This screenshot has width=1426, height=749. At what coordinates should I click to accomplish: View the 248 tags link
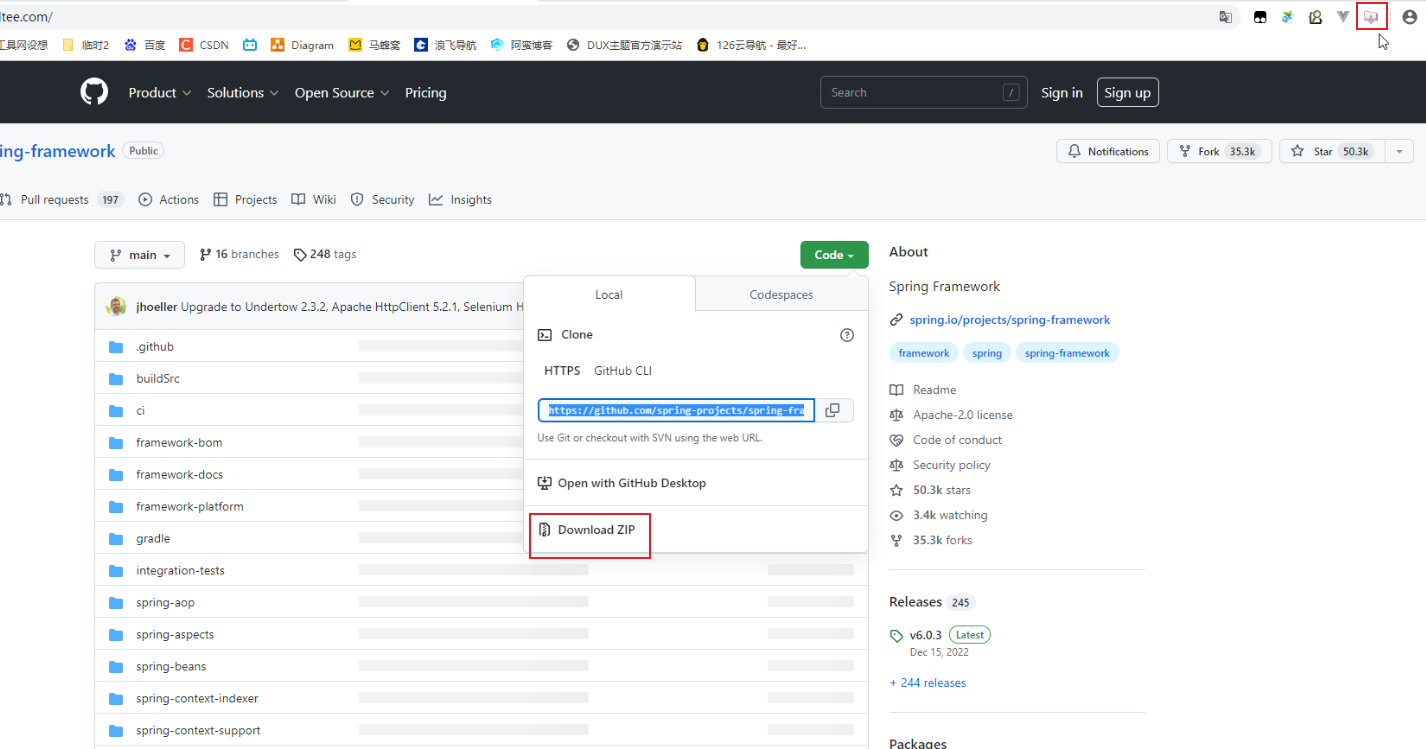point(325,255)
